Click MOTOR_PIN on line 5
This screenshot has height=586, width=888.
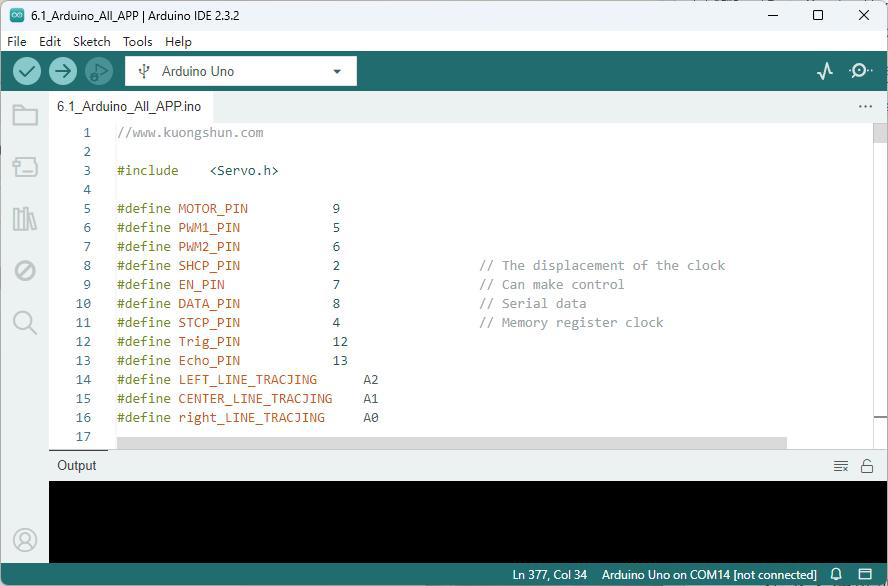(213, 209)
